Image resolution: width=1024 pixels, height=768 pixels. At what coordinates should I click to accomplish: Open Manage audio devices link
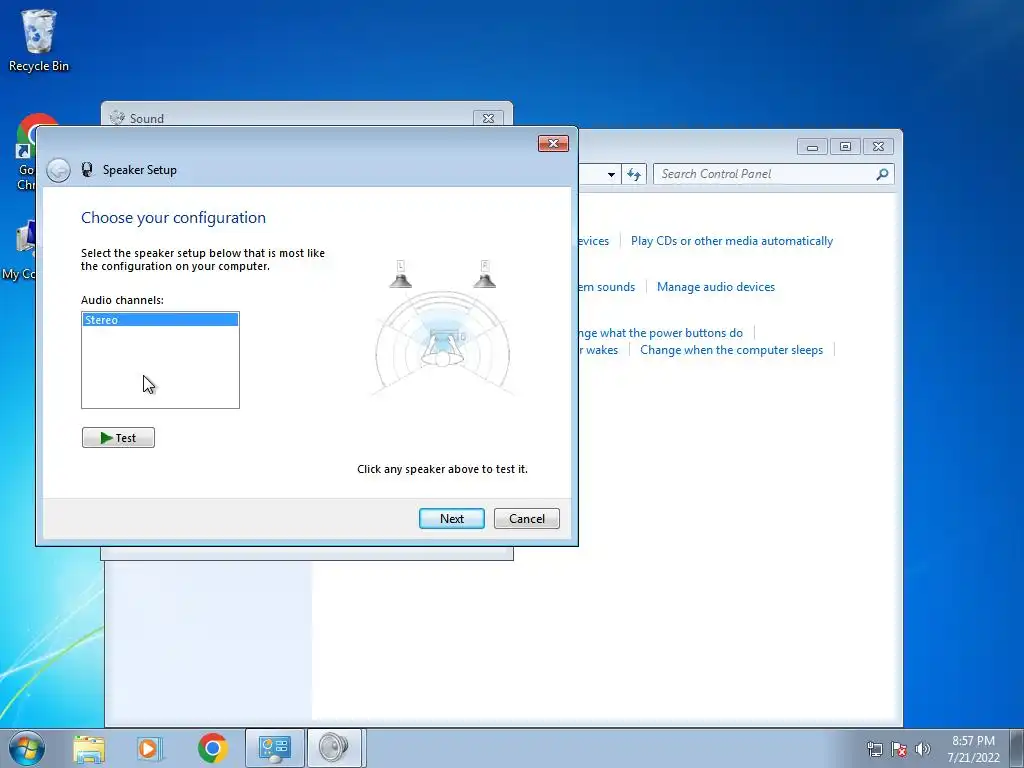pos(716,287)
